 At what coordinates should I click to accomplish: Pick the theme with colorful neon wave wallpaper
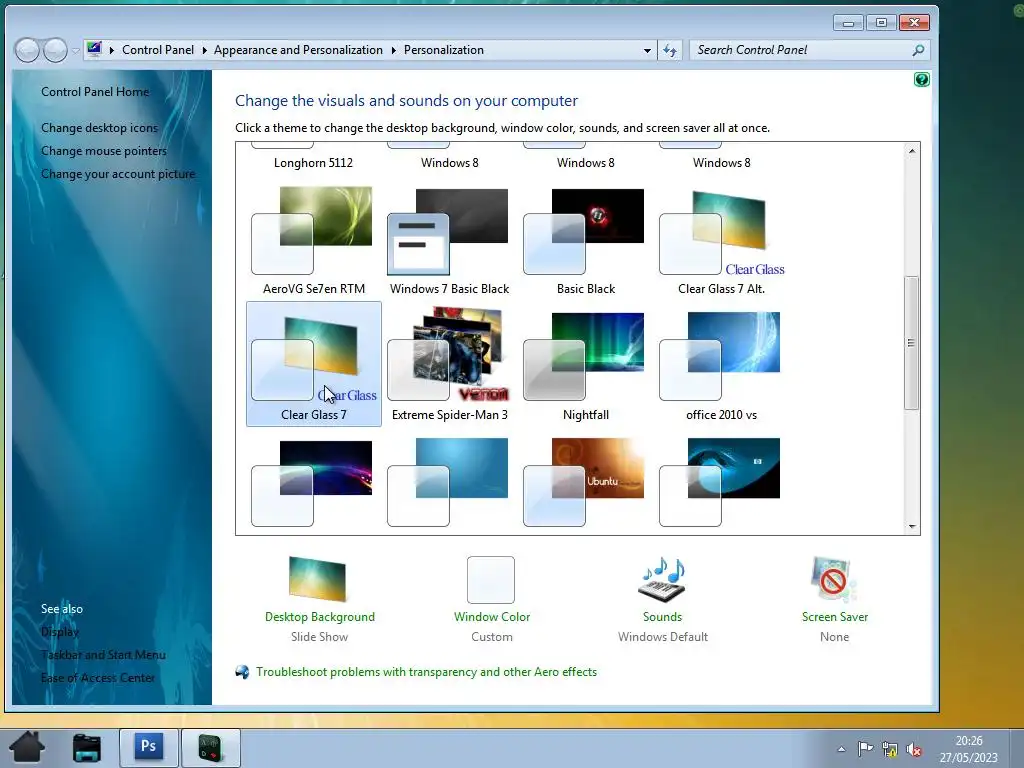(313, 482)
